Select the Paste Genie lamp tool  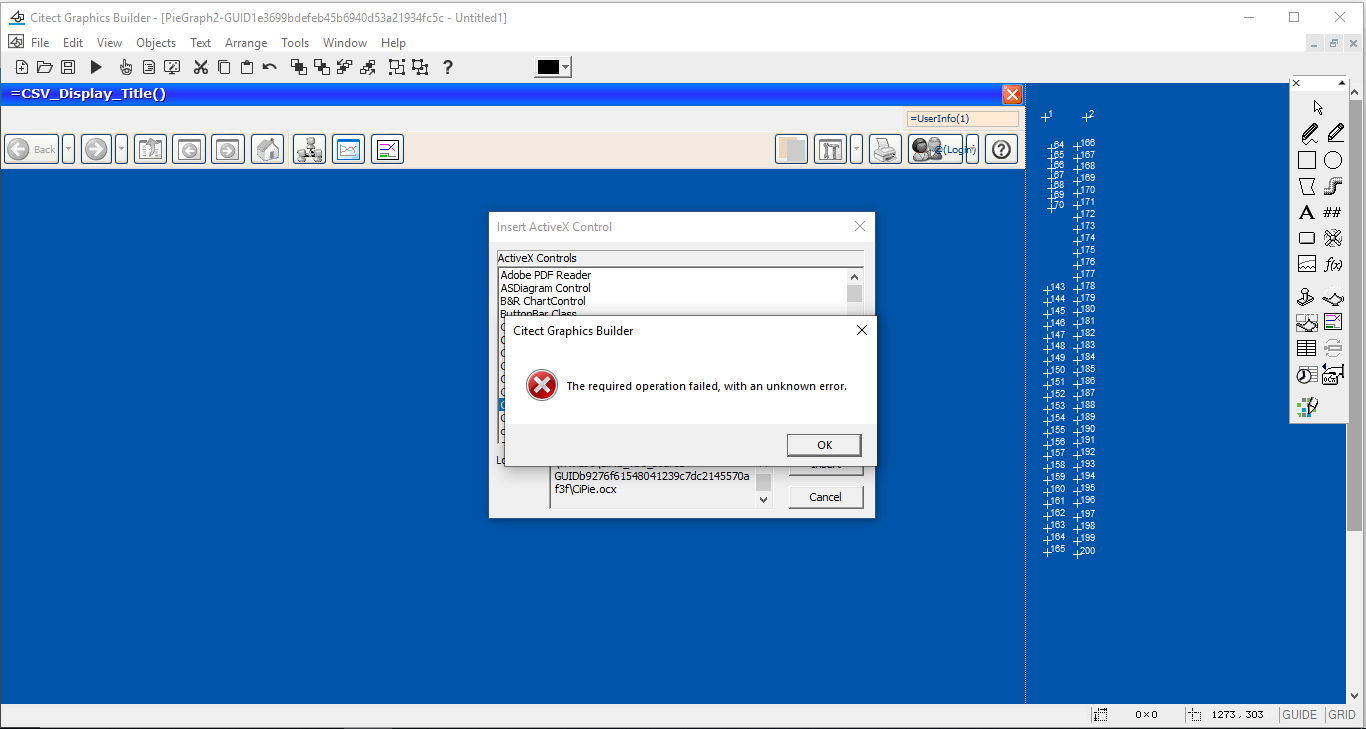point(1333,297)
